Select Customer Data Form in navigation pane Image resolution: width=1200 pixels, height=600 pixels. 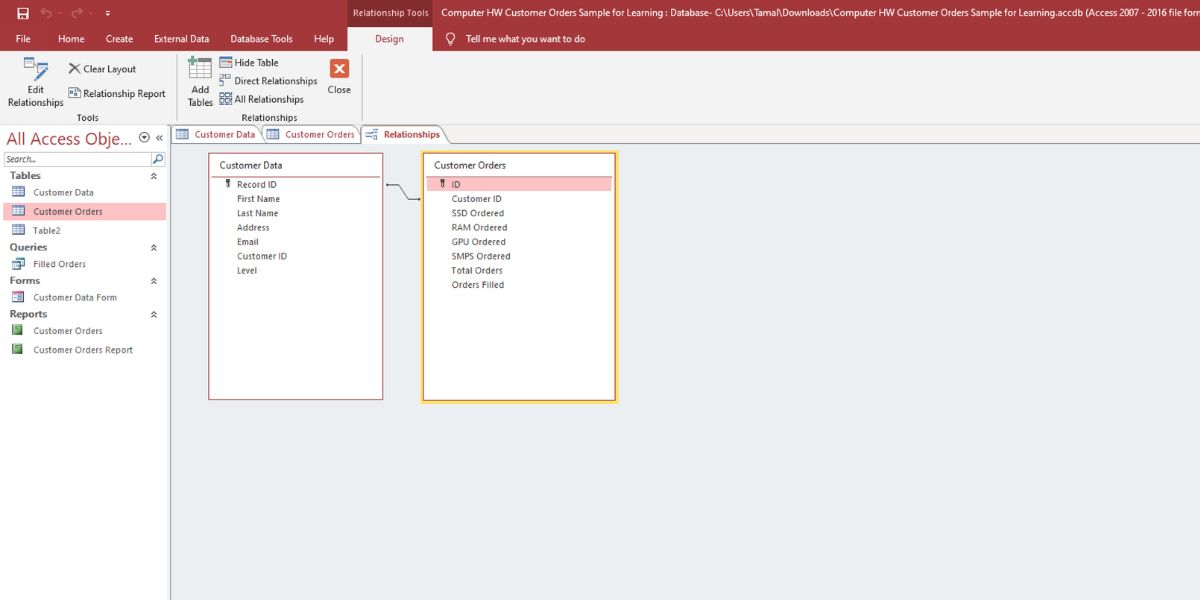(74, 297)
